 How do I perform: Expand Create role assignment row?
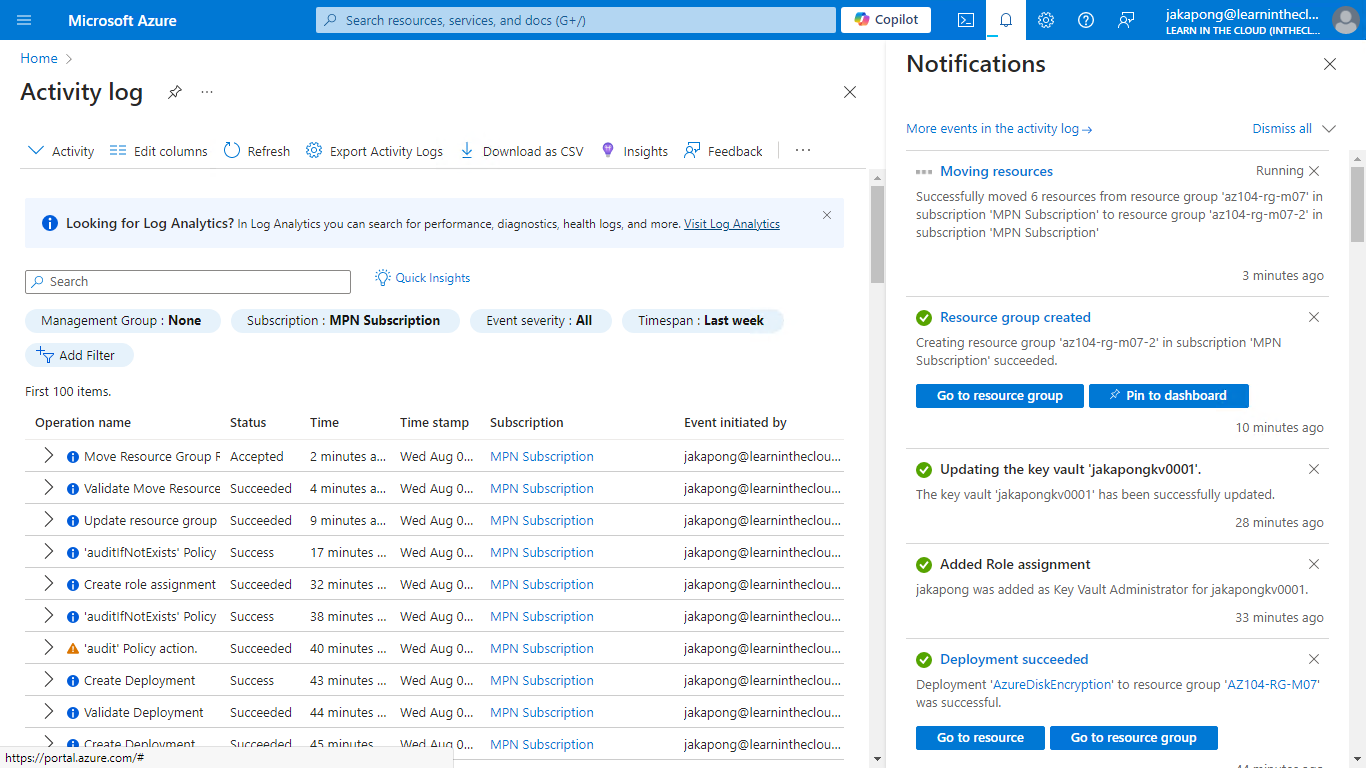[48, 584]
